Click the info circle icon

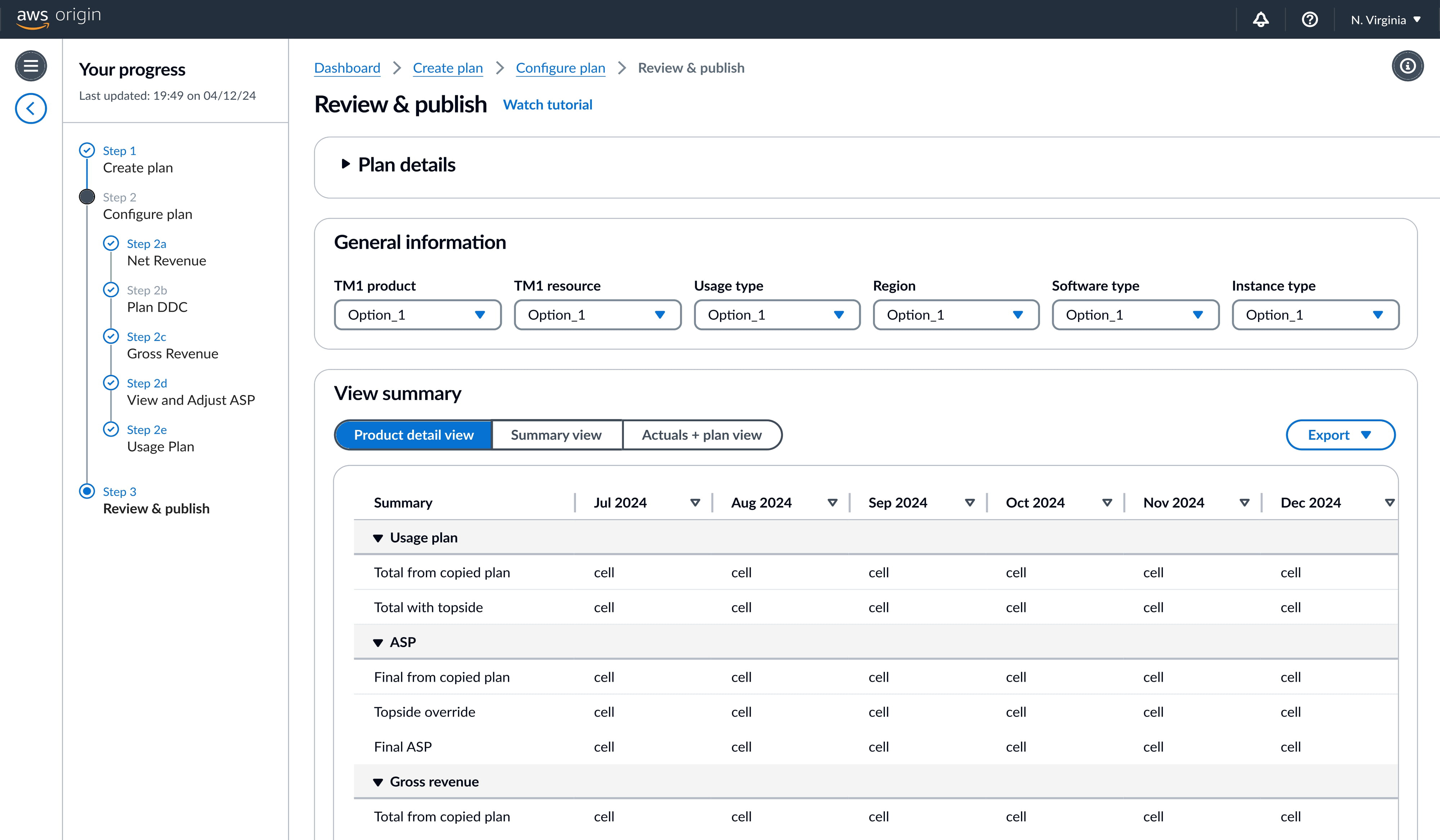[x=1407, y=66]
